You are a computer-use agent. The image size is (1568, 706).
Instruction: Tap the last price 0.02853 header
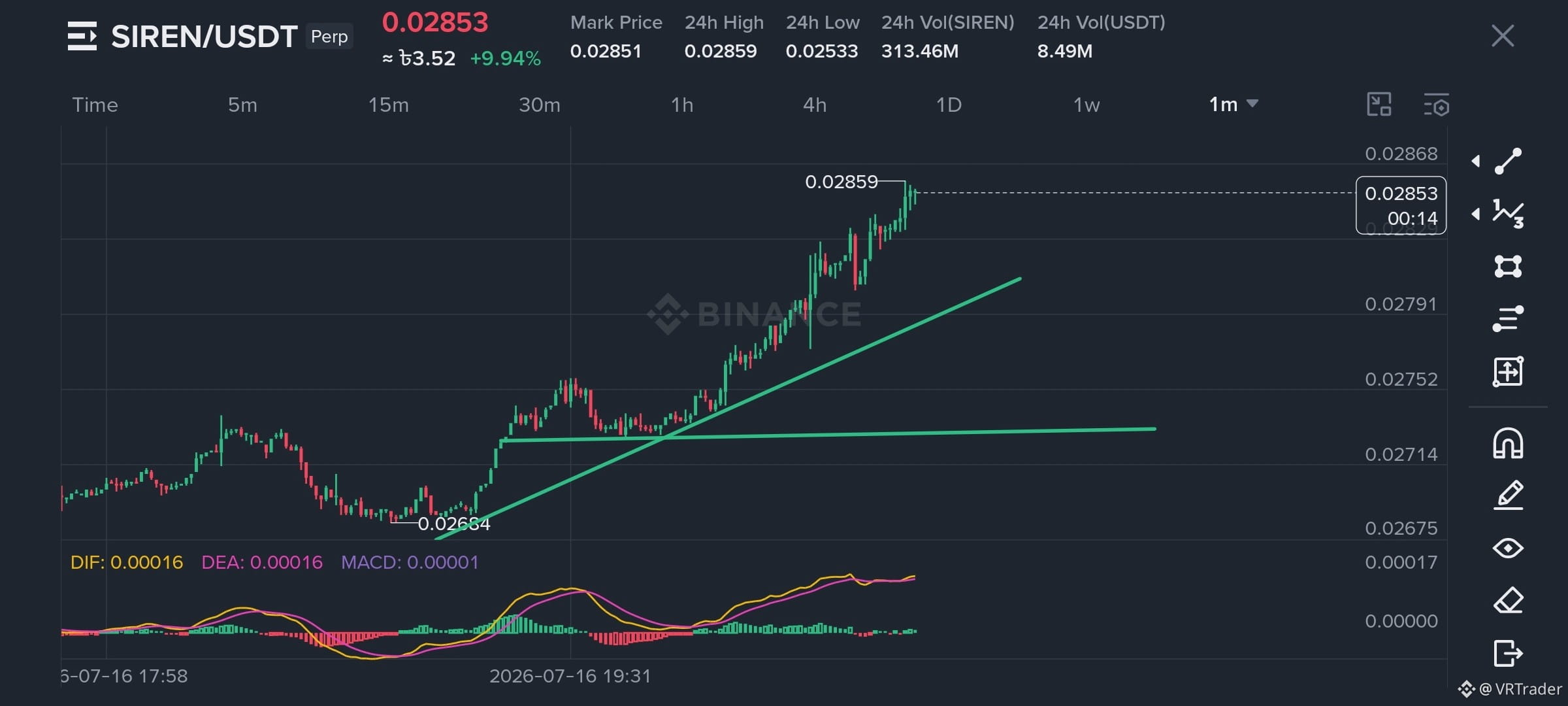click(435, 23)
